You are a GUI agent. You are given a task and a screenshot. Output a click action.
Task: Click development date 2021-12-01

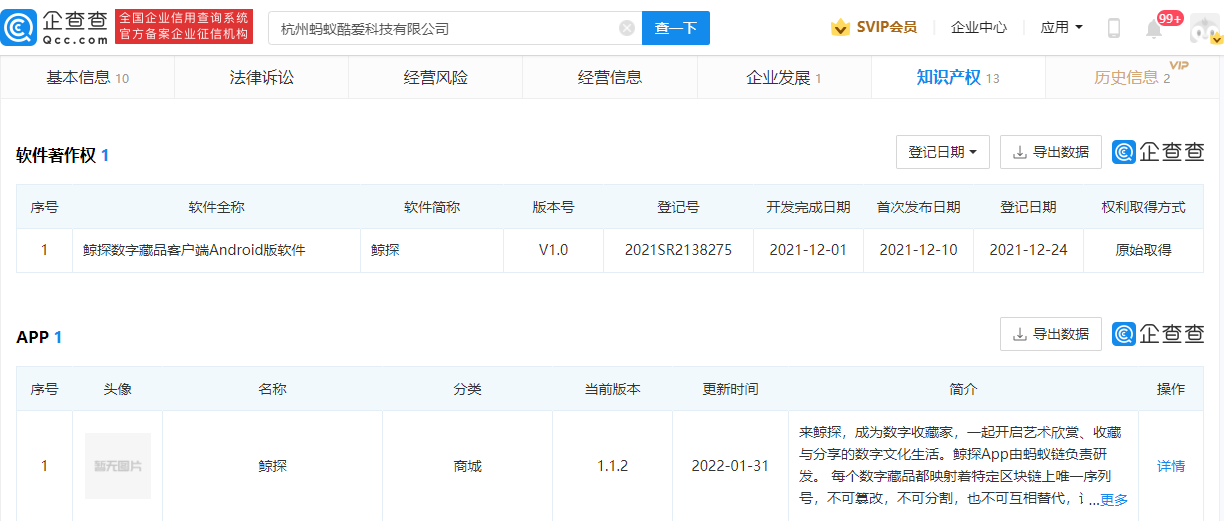pyautogui.click(x=808, y=250)
